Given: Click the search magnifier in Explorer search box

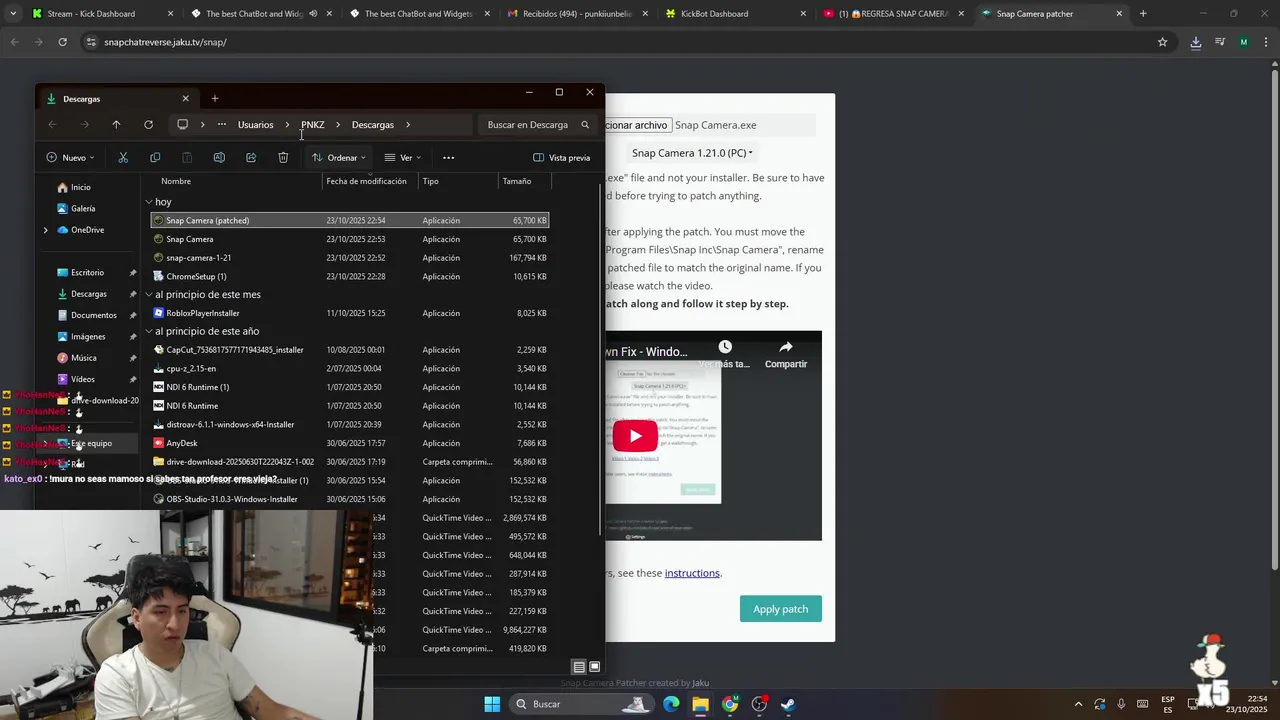Looking at the screenshot, I should [x=585, y=125].
